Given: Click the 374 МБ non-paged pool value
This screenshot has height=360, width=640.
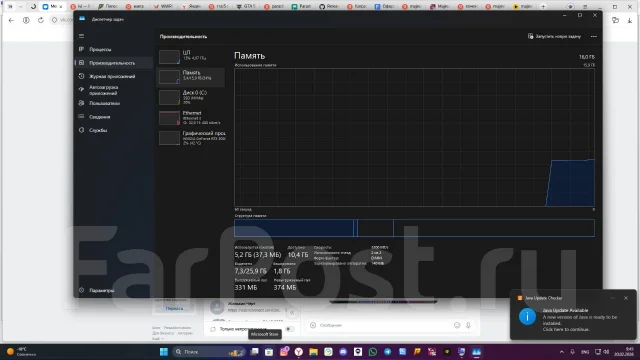Looking at the screenshot, I should tap(285, 287).
